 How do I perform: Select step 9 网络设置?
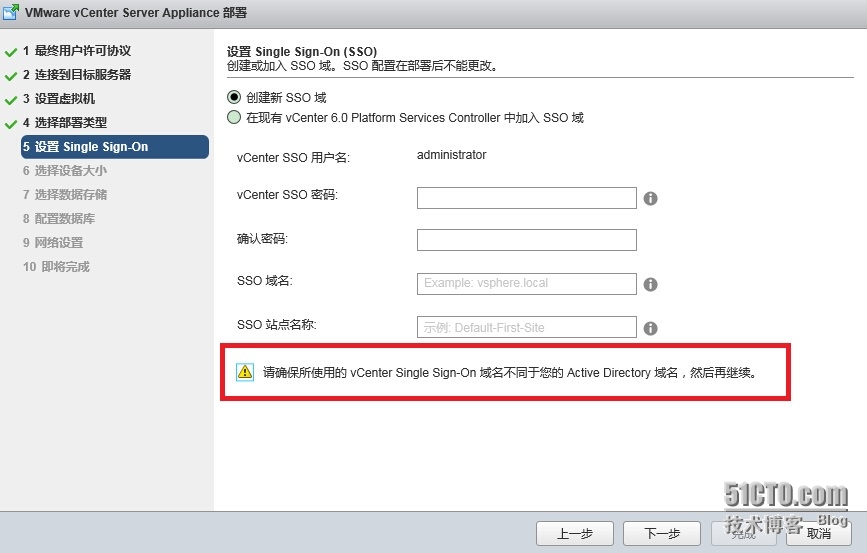click(53, 243)
